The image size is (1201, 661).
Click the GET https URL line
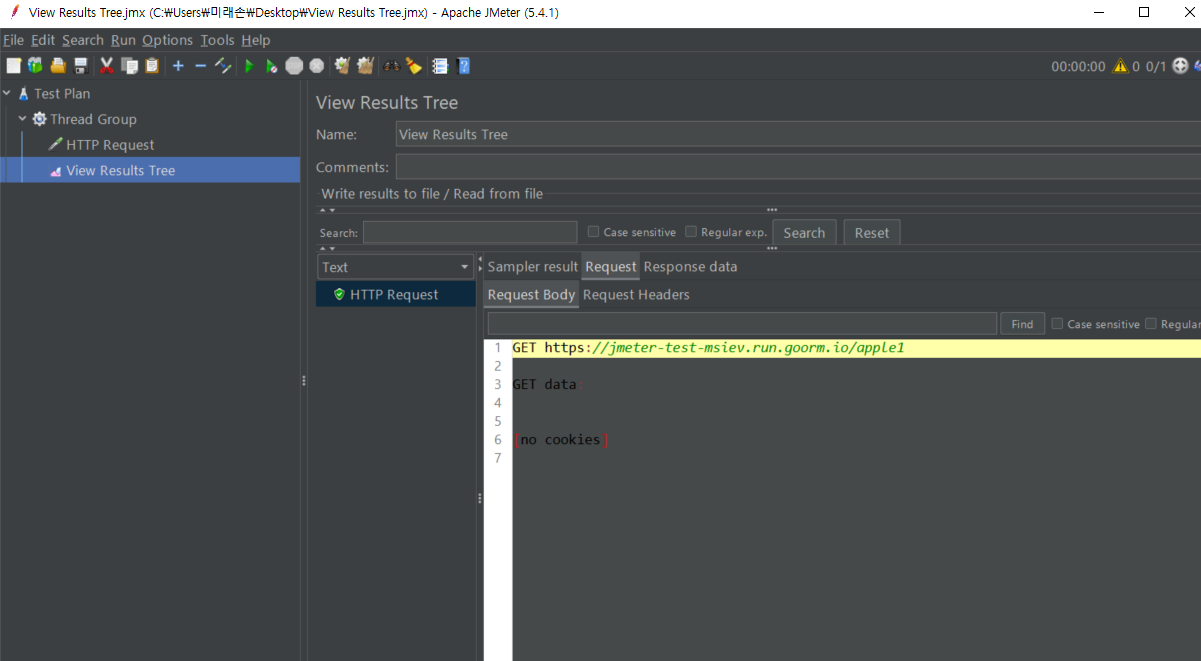[708, 348]
